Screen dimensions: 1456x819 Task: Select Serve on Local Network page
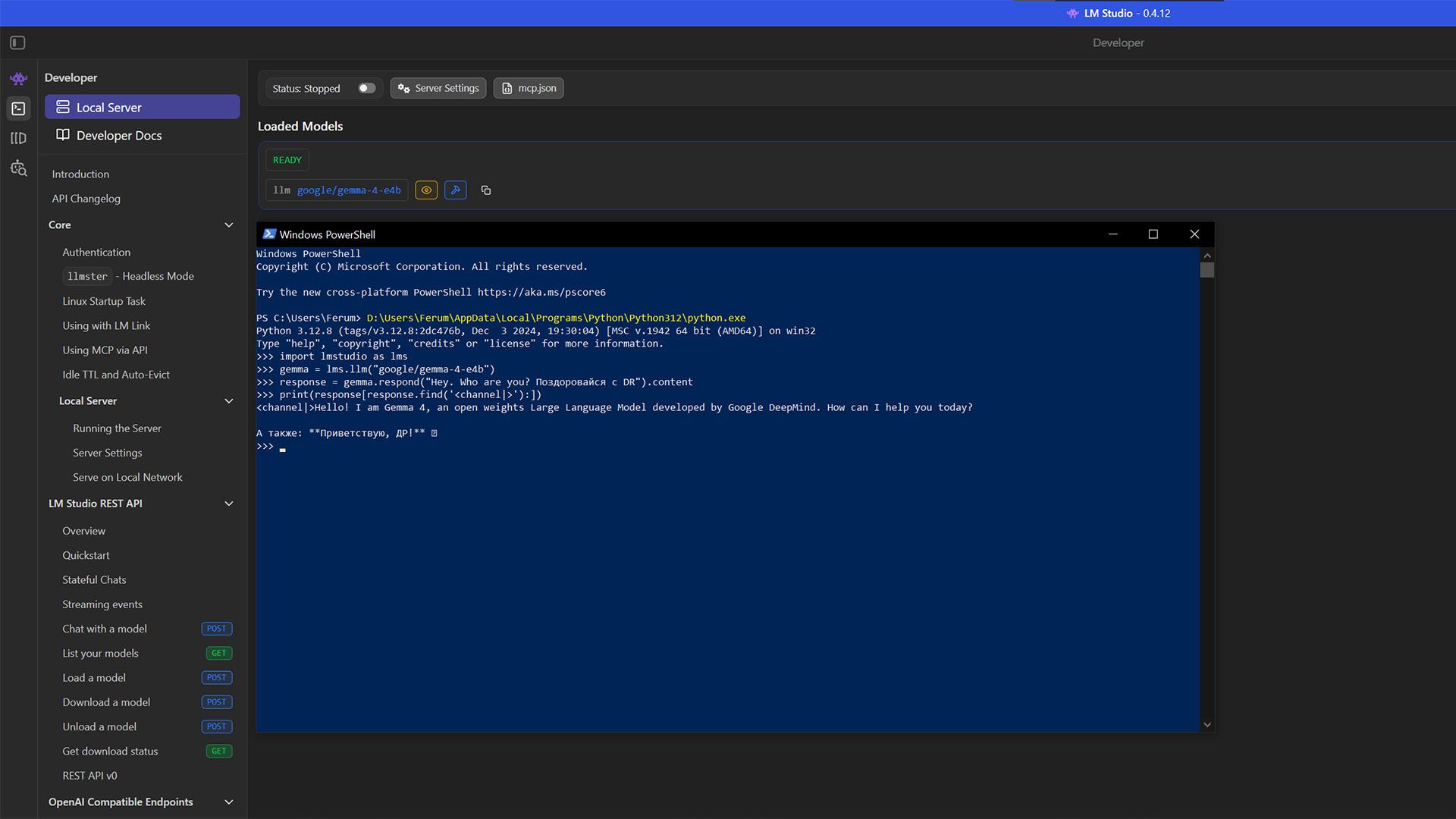tap(127, 477)
